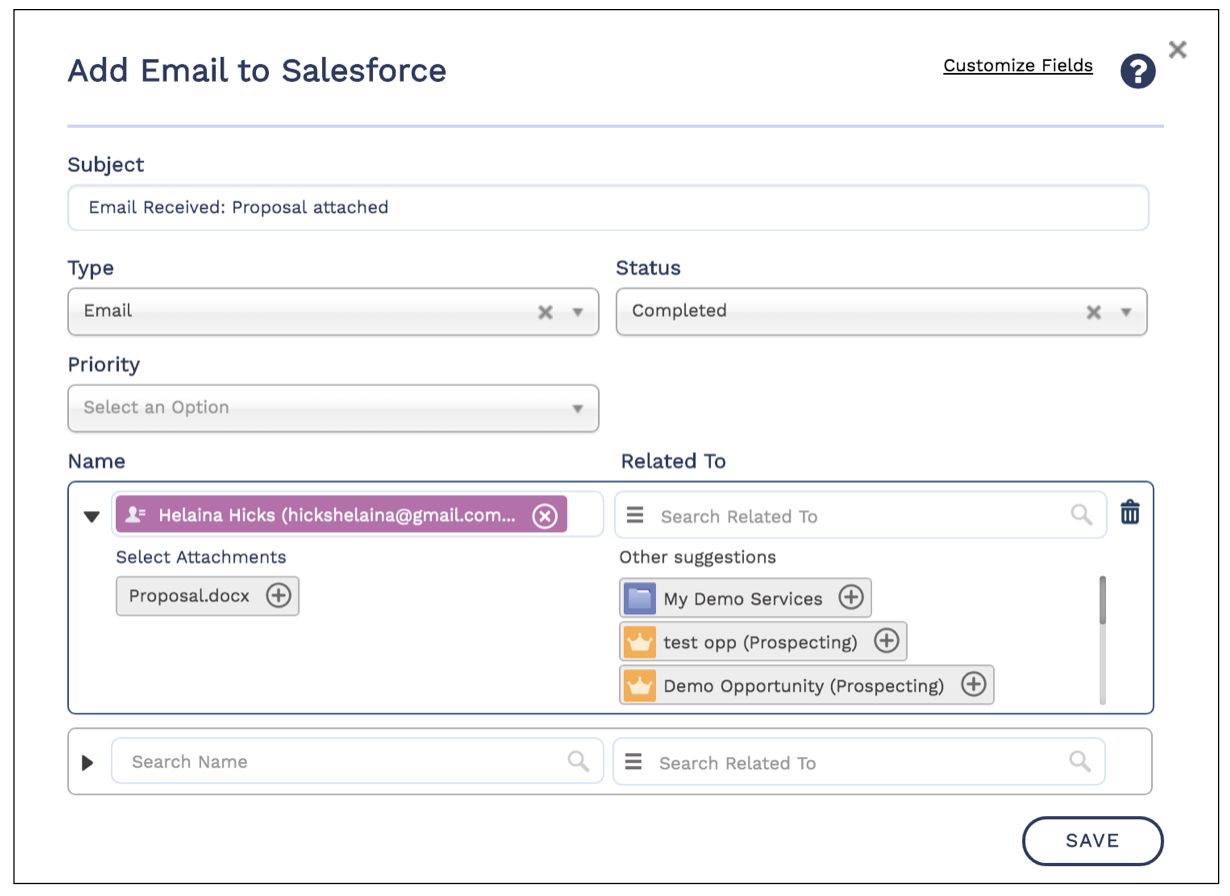Click the SAVE button
Screen dimensions: 1230x896
point(1092,841)
